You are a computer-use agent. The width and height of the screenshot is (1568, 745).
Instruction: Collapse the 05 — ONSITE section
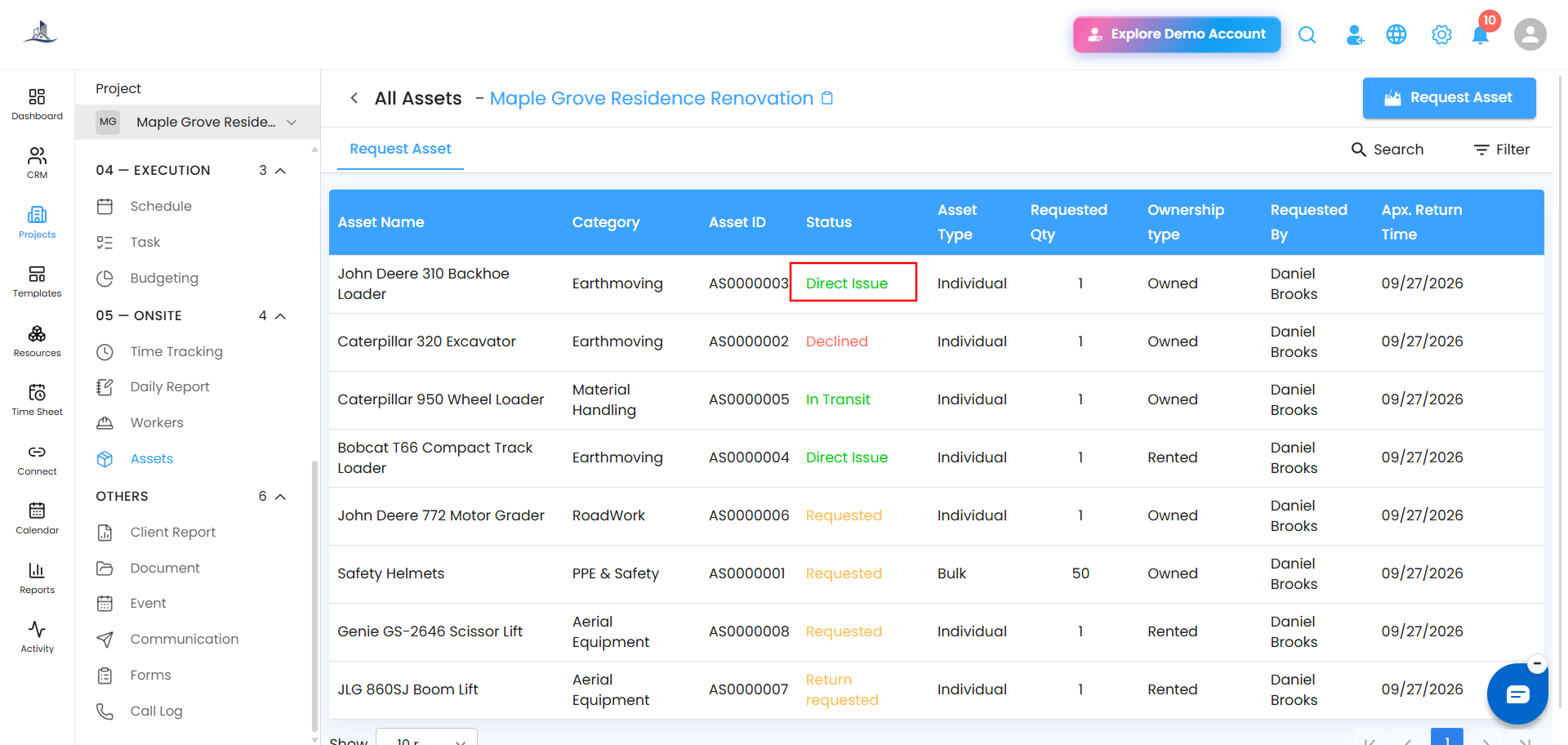pos(280,316)
